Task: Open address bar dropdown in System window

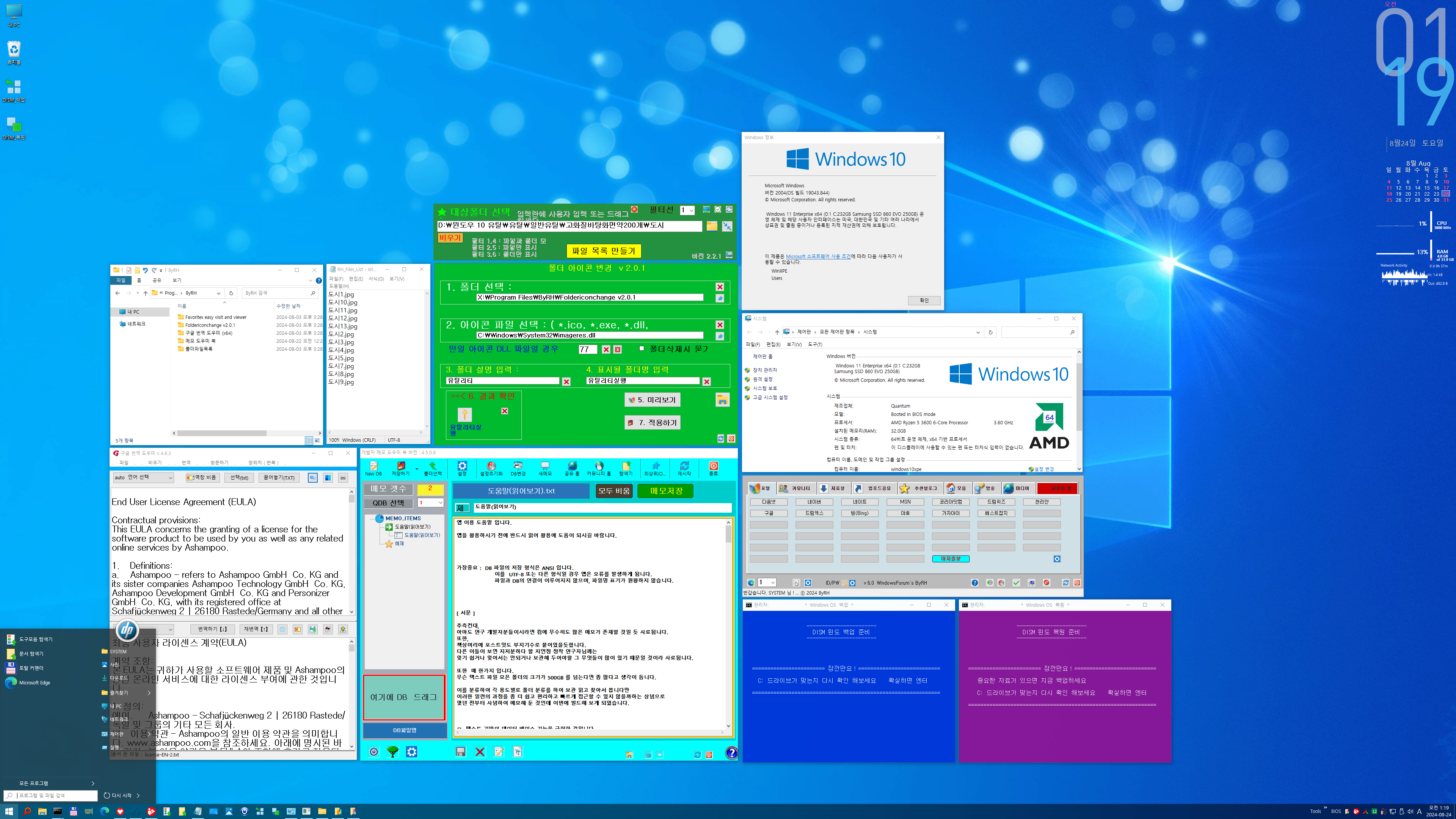Action: 978,333
